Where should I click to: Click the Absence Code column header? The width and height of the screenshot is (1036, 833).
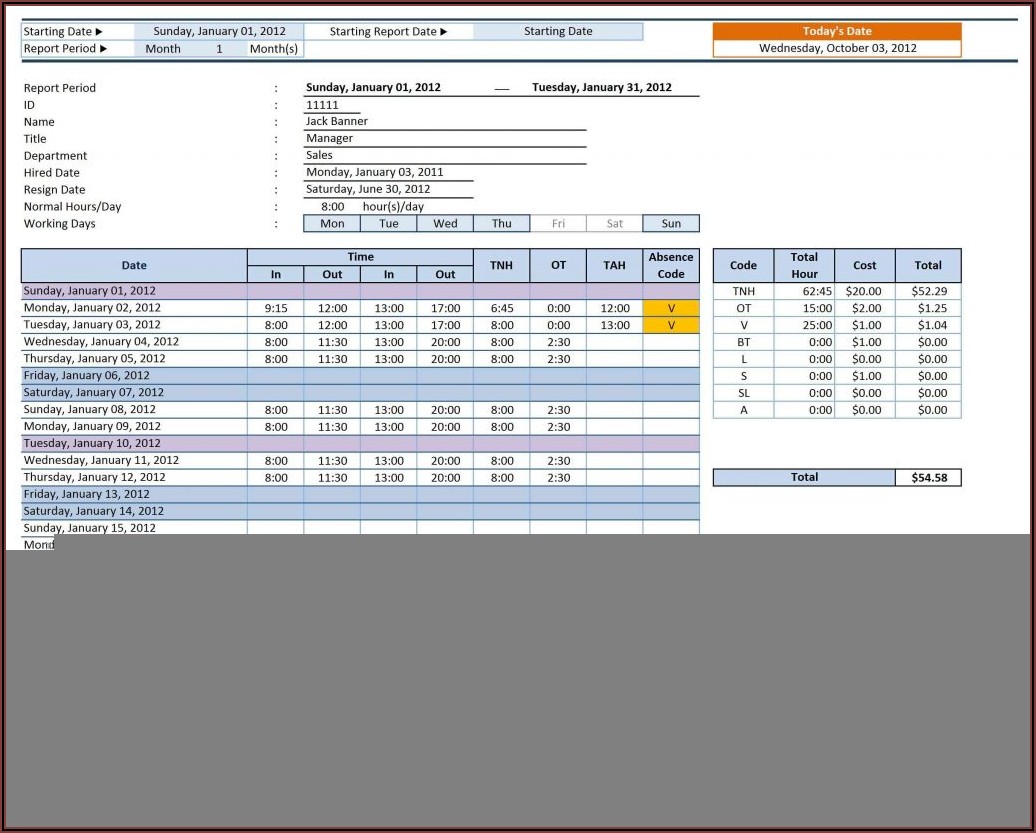click(x=671, y=265)
